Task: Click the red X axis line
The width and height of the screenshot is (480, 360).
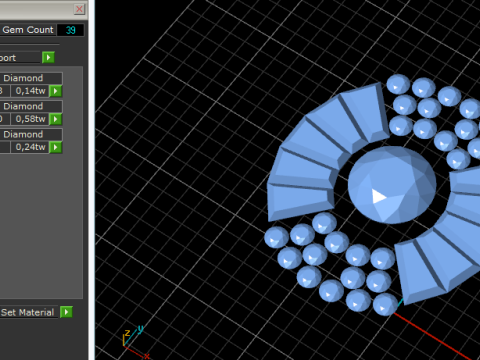Action: [x=433, y=336]
